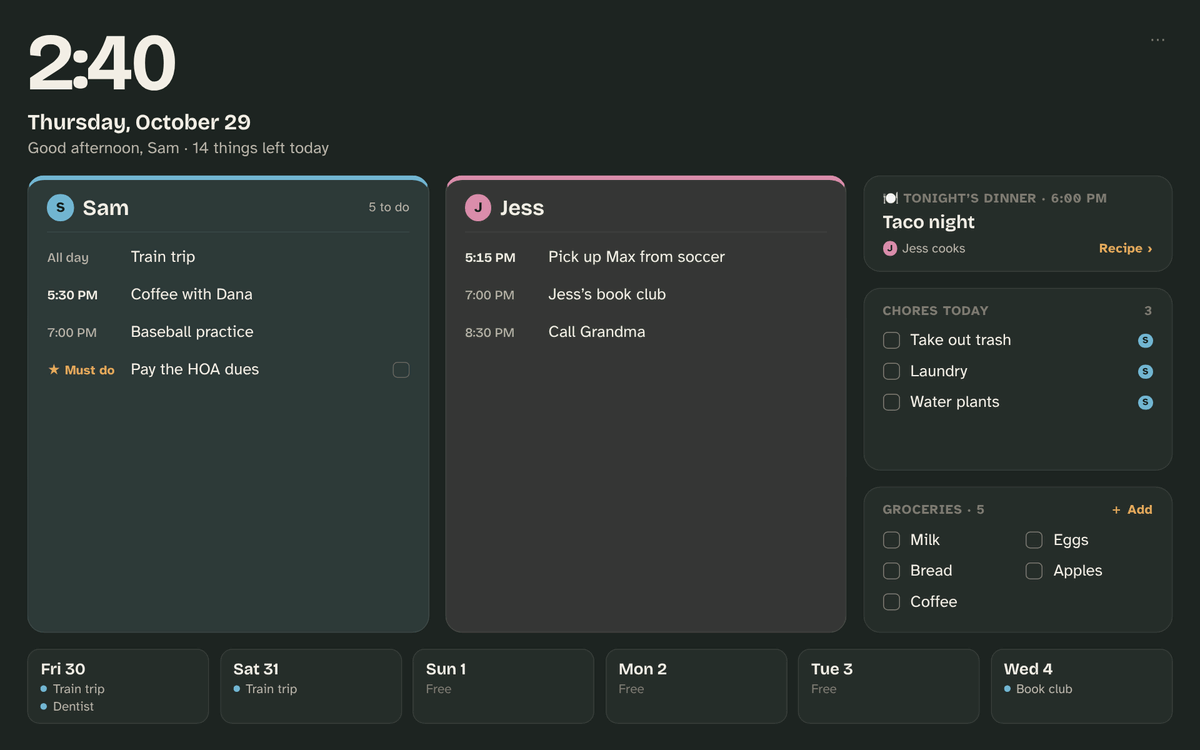Viewport: 1200px width, 750px height.
Task: Tick Bread on the grocery list
Action: [891, 571]
